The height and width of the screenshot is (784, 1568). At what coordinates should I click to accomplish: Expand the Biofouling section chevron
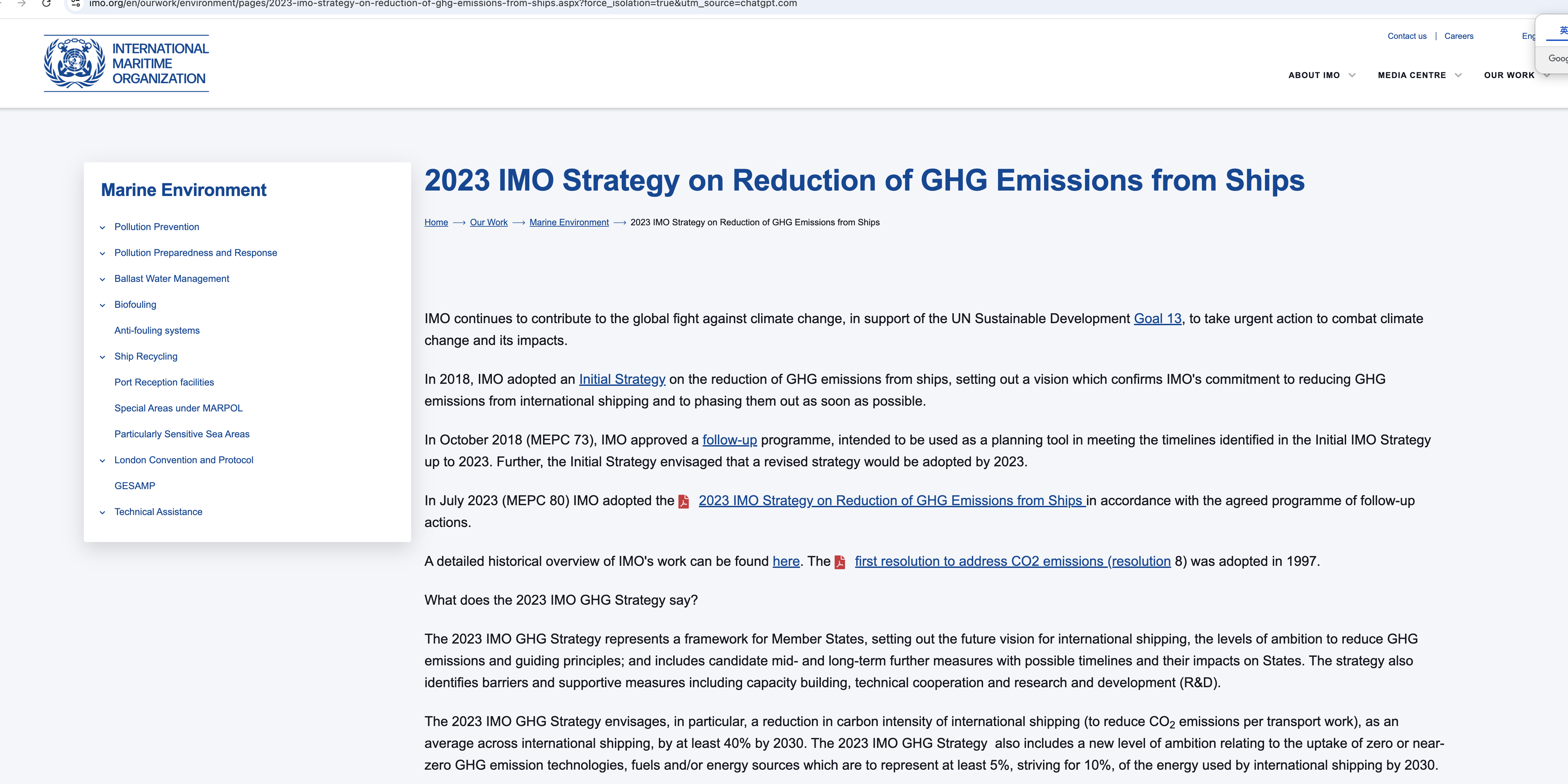[x=102, y=305]
